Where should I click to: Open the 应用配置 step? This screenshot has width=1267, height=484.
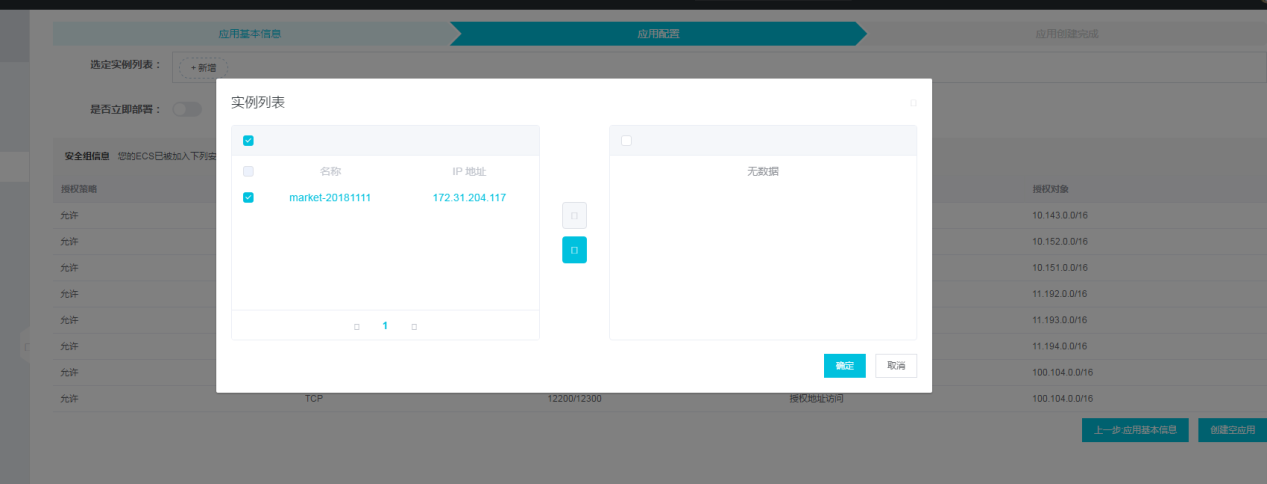[658, 33]
